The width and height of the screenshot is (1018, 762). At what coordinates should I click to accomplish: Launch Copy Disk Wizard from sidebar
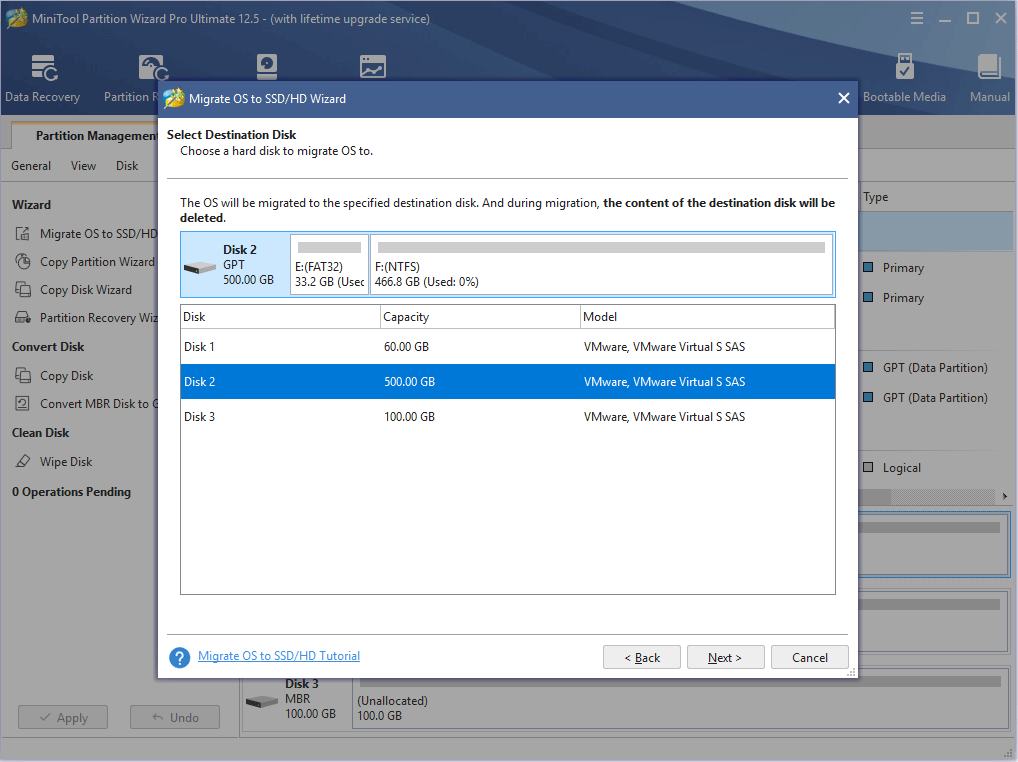pyautogui.click(x=85, y=290)
